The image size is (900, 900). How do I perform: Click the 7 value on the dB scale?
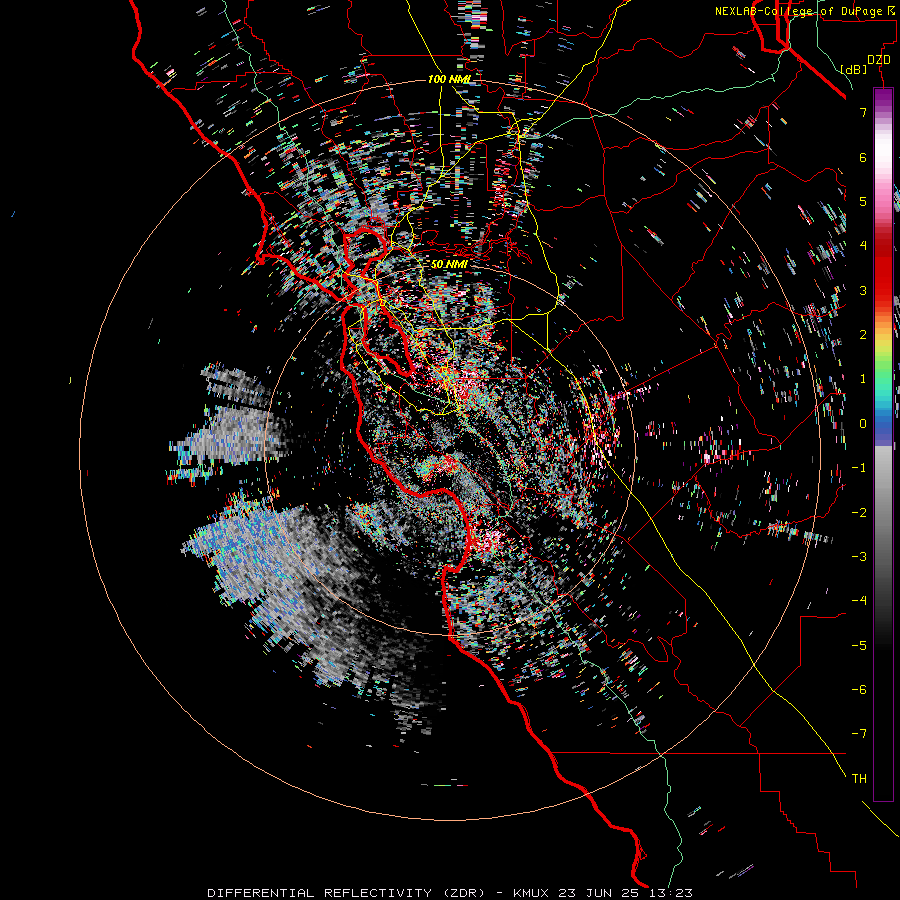(x=863, y=112)
